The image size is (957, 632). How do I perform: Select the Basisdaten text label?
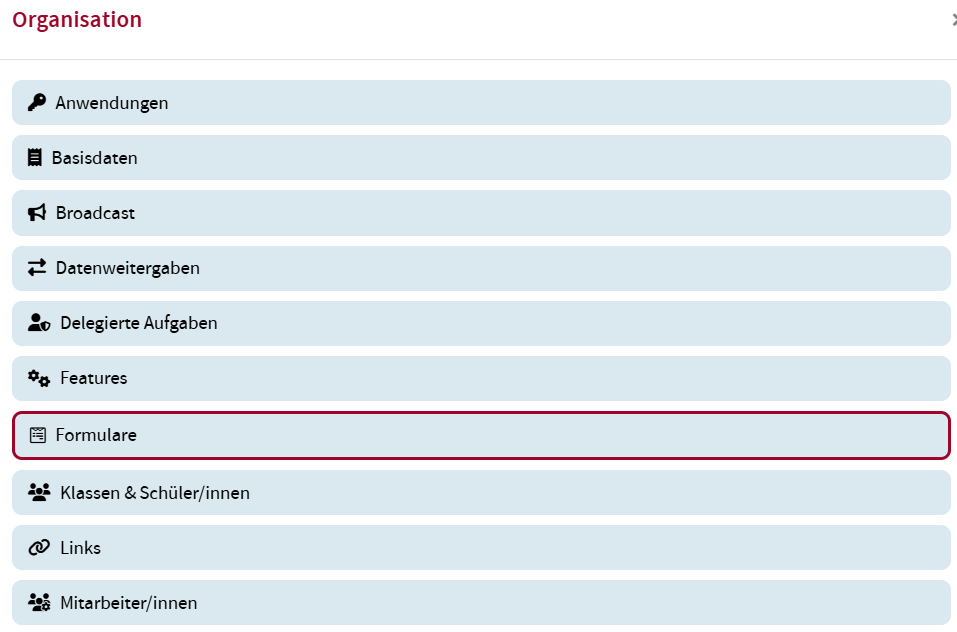95,158
